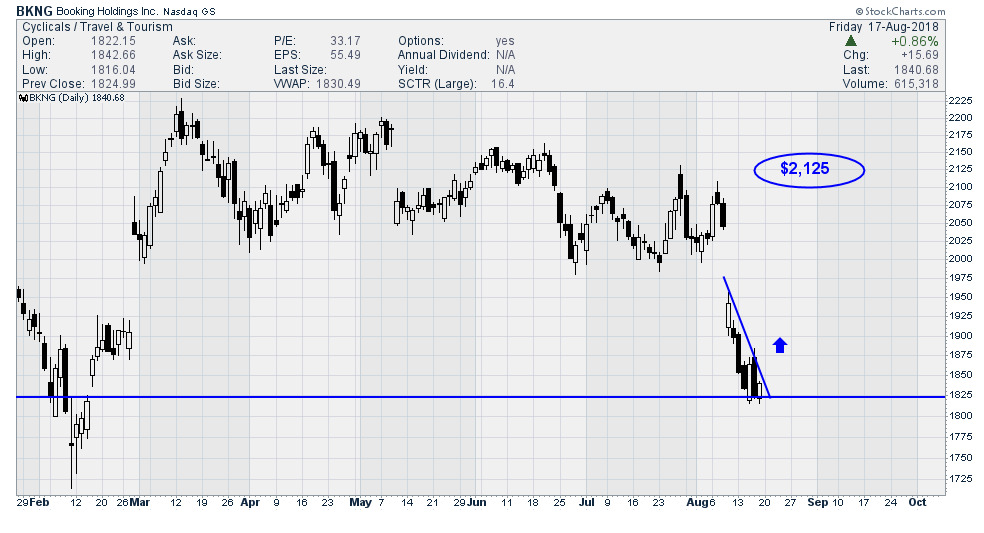The width and height of the screenshot is (984, 533).
Task: Click the 1900 price axis label
Action: pyautogui.click(x=960, y=336)
